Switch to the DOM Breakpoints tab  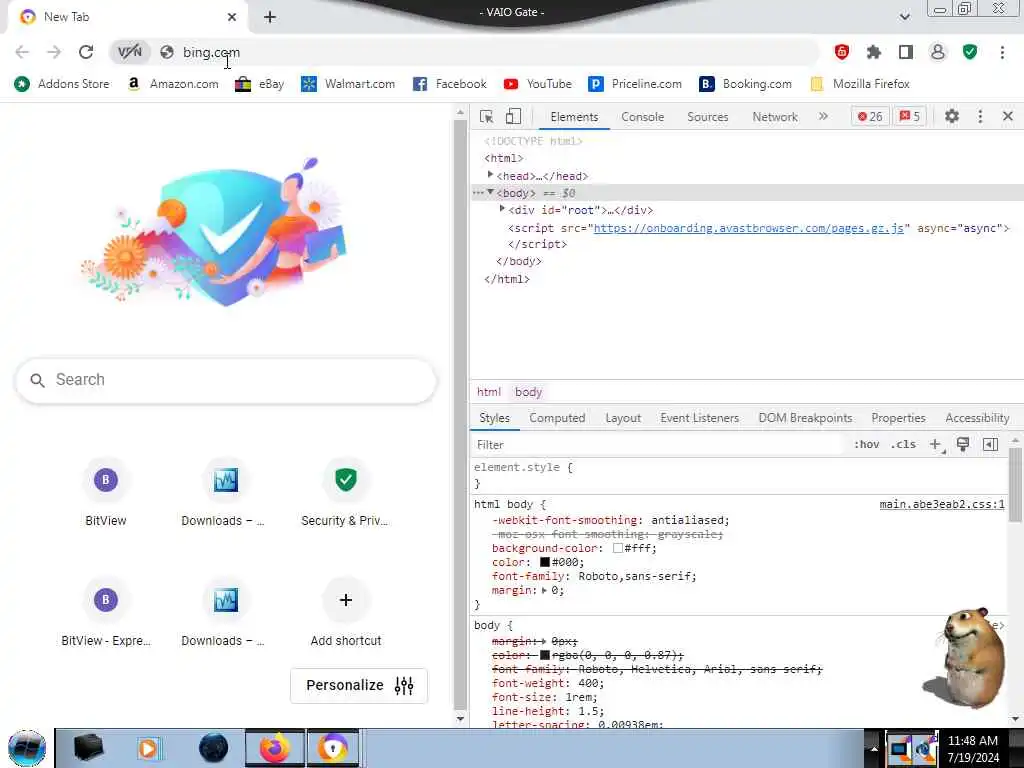[805, 418]
